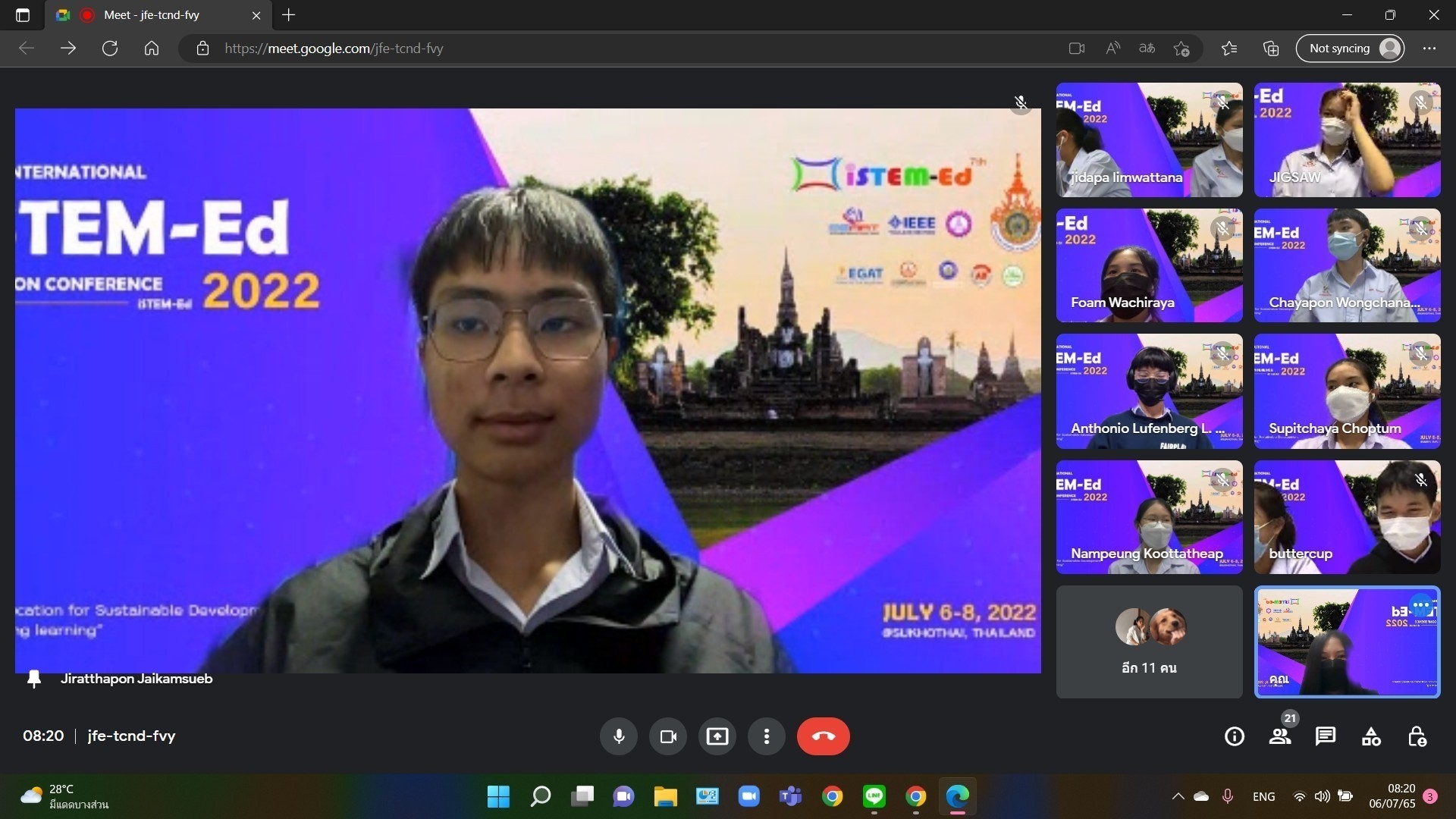
Task: Reload the Meet page
Action: click(x=110, y=49)
